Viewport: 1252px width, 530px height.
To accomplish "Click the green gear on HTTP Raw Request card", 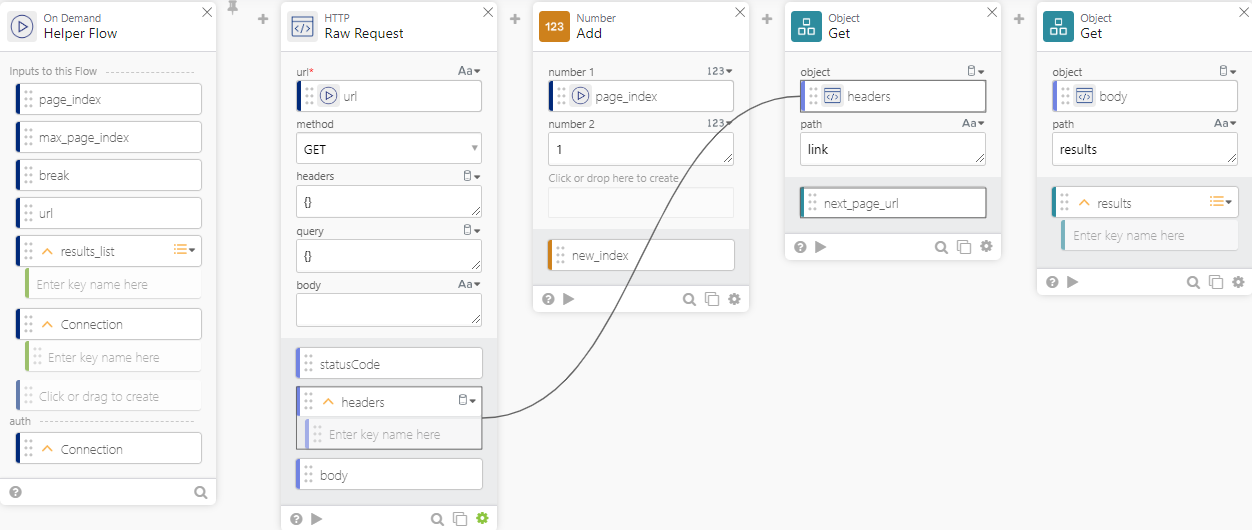I will 483,518.
